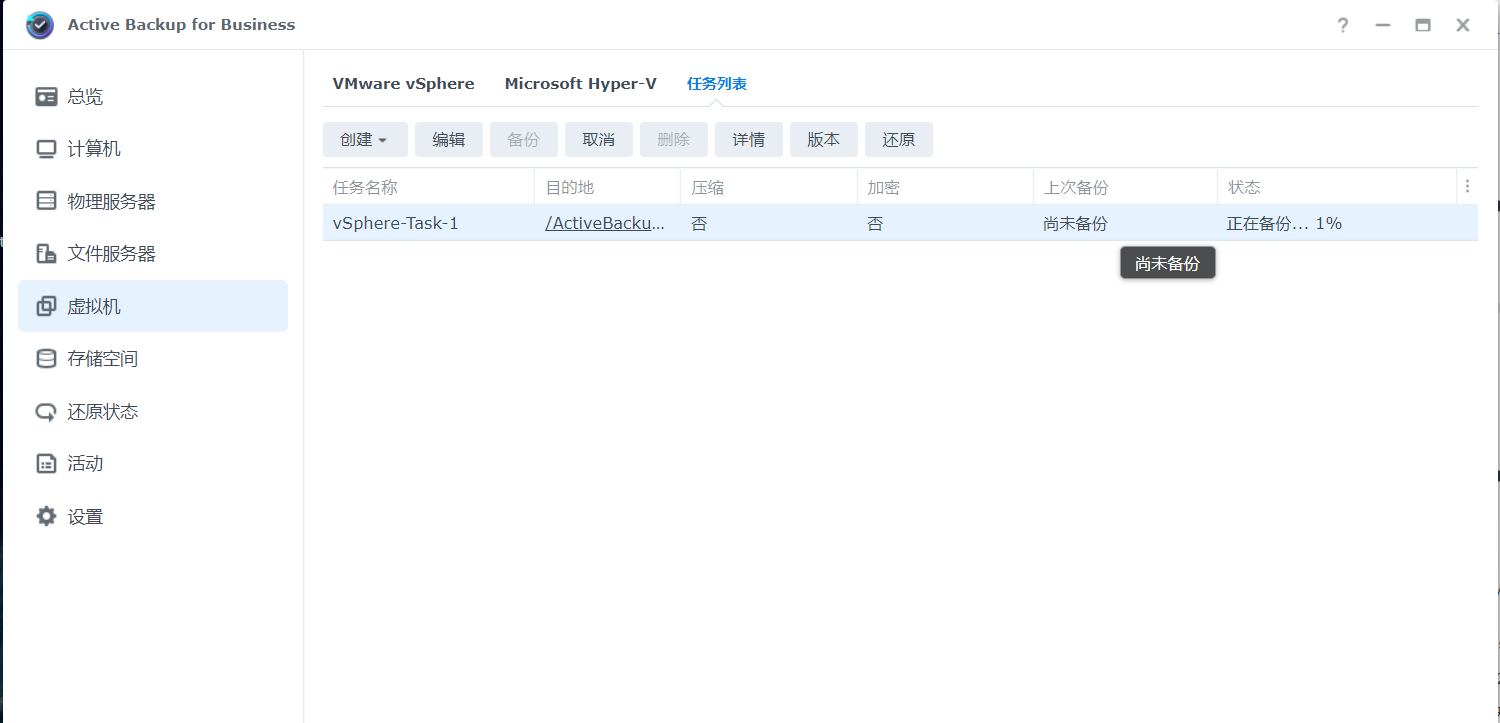
Task: Click the 存储空间 storage sidebar icon
Action: point(46,358)
